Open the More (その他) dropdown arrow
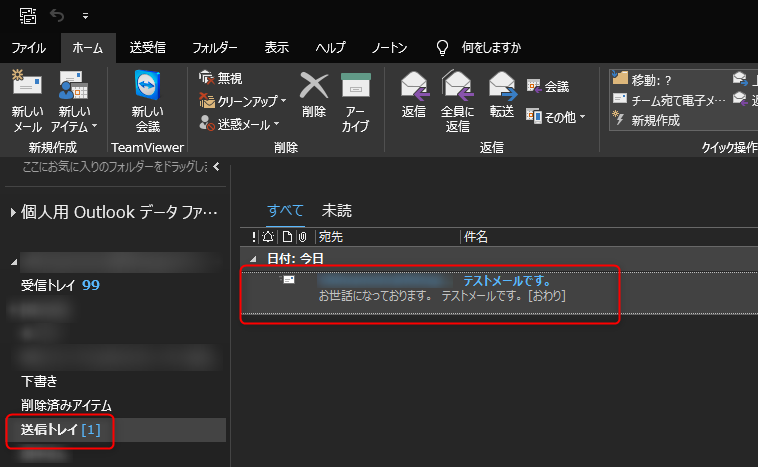Viewport: 758px width, 467px height. point(583,117)
